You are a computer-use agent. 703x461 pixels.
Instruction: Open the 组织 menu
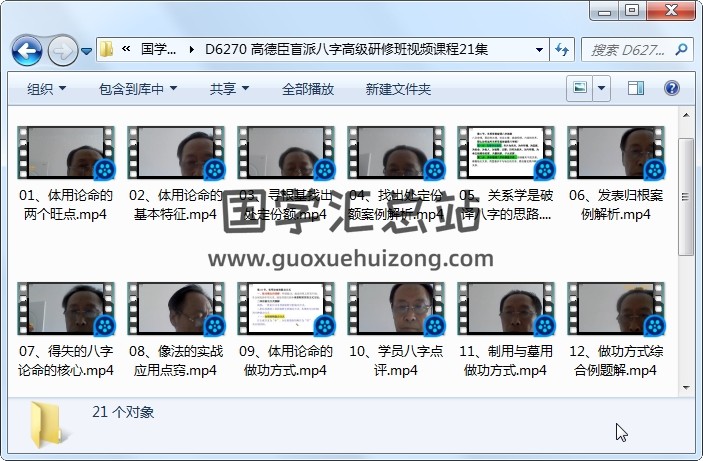(x=46, y=89)
